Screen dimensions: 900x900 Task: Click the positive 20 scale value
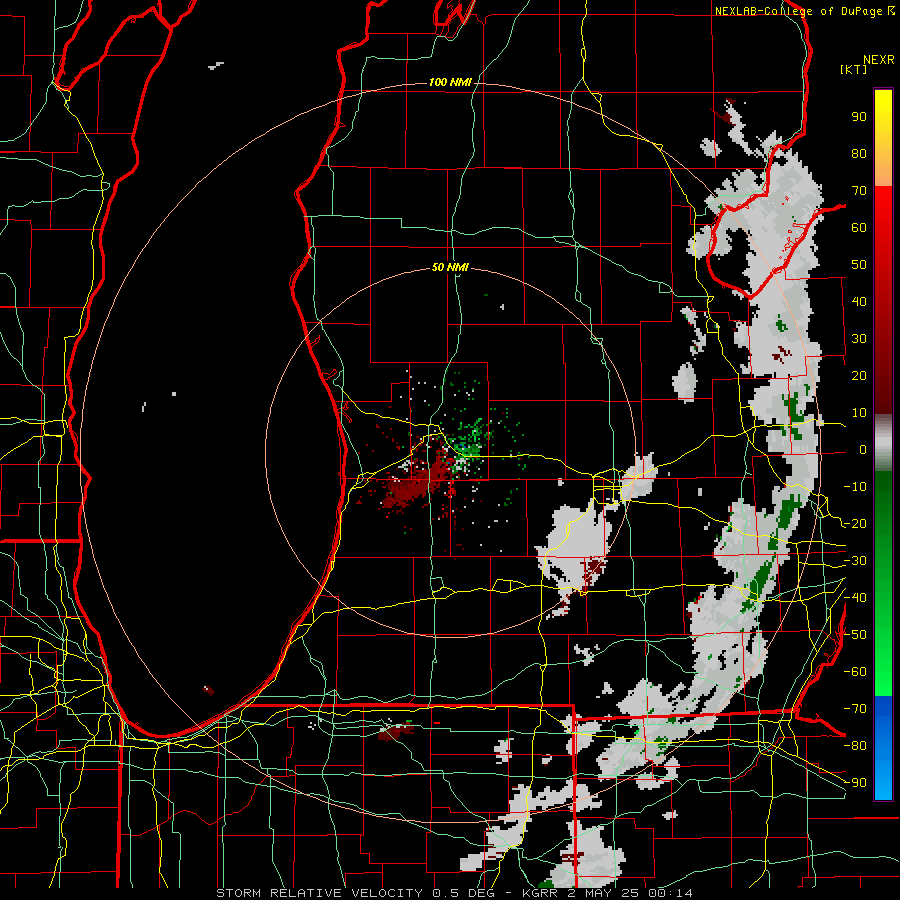coord(859,375)
